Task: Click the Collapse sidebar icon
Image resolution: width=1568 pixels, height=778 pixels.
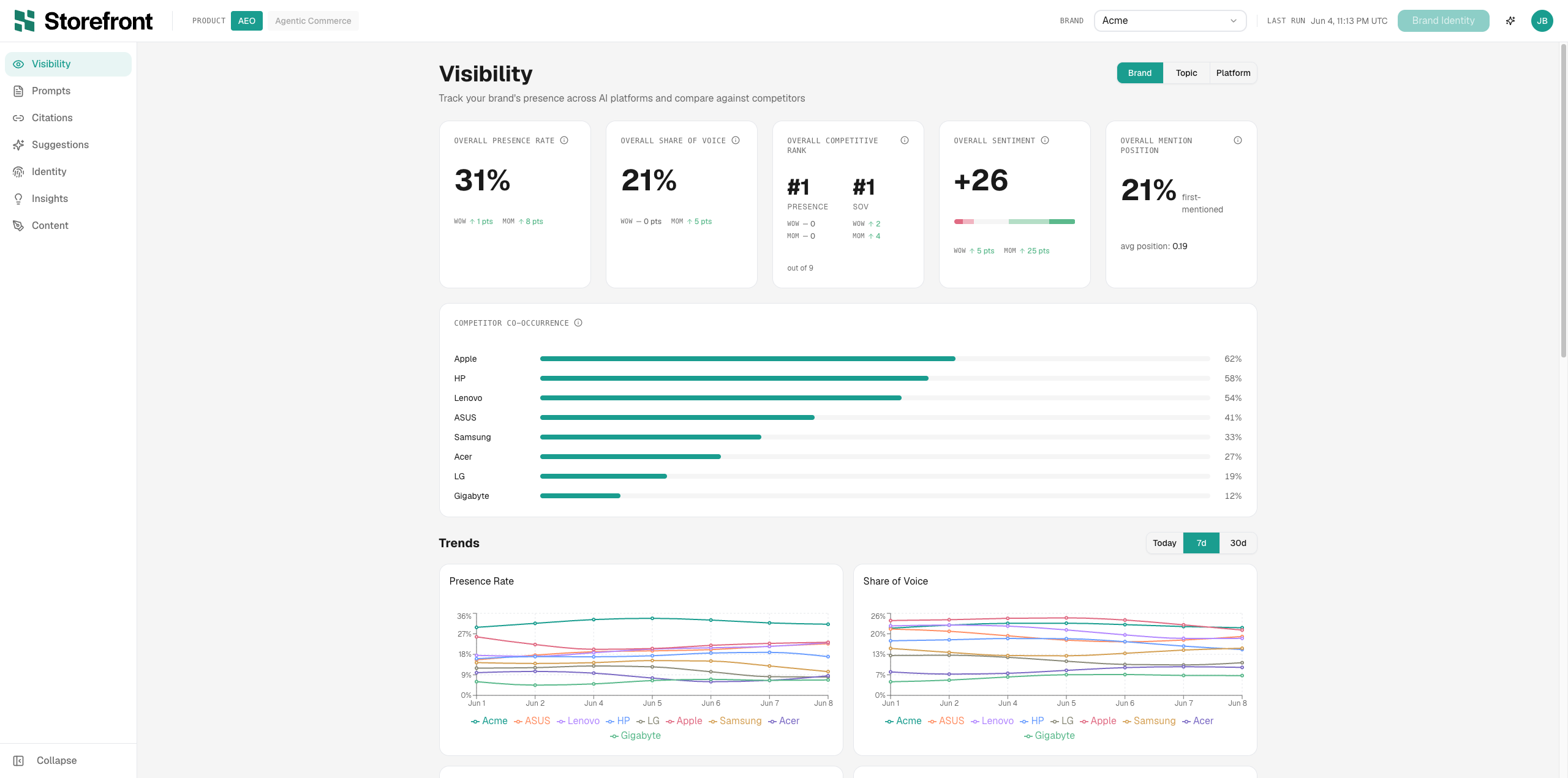Action: (x=18, y=761)
